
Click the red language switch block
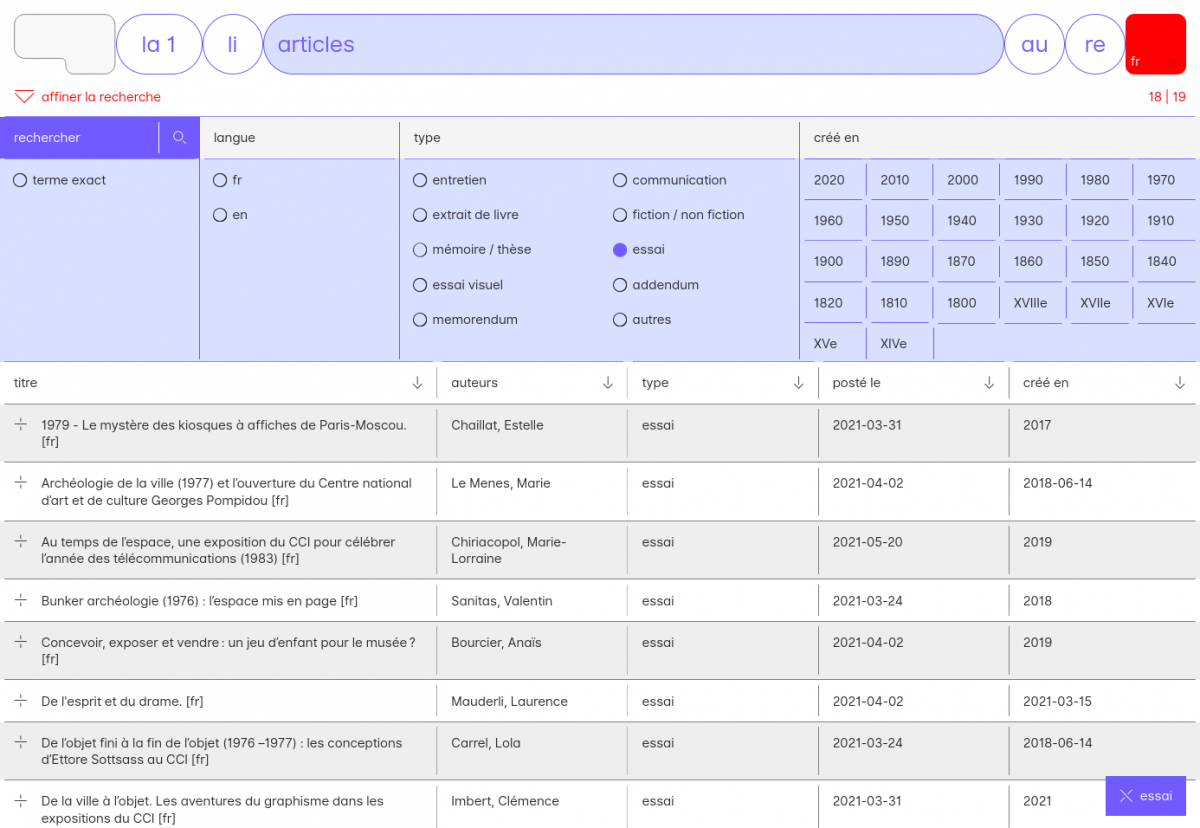pyautogui.click(x=1155, y=44)
